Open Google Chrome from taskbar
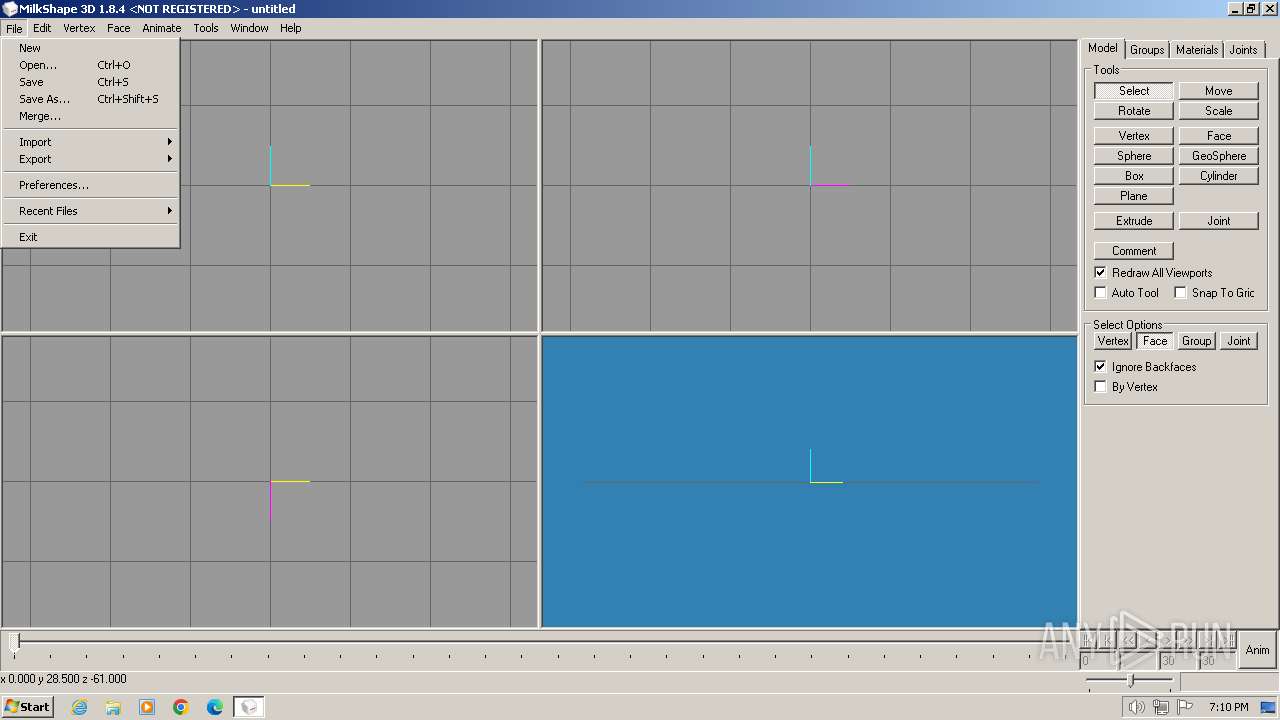The width and height of the screenshot is (1280, 720). [x=181, y=707]
